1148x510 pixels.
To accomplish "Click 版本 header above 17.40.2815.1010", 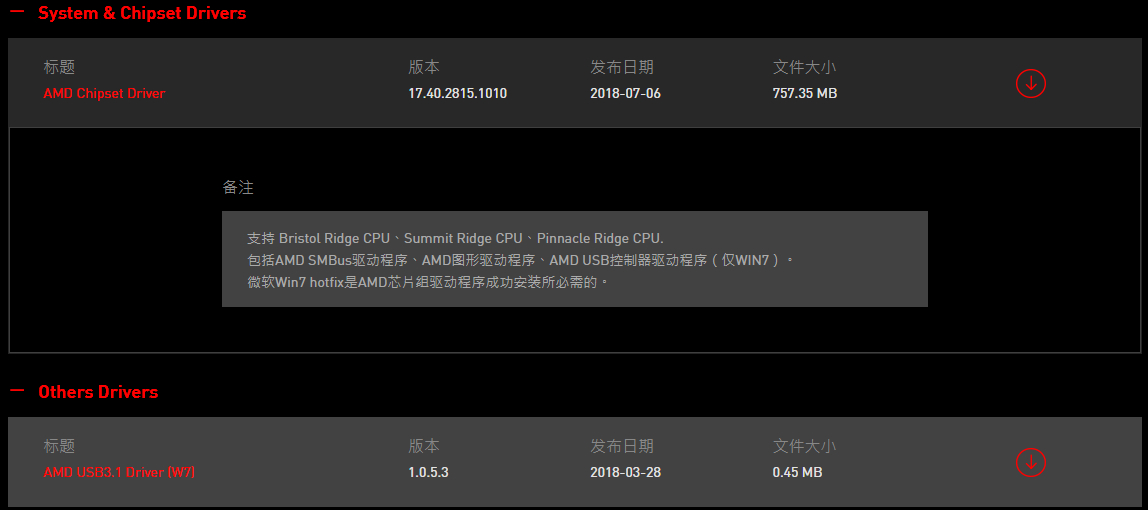I will pos(424,67).
